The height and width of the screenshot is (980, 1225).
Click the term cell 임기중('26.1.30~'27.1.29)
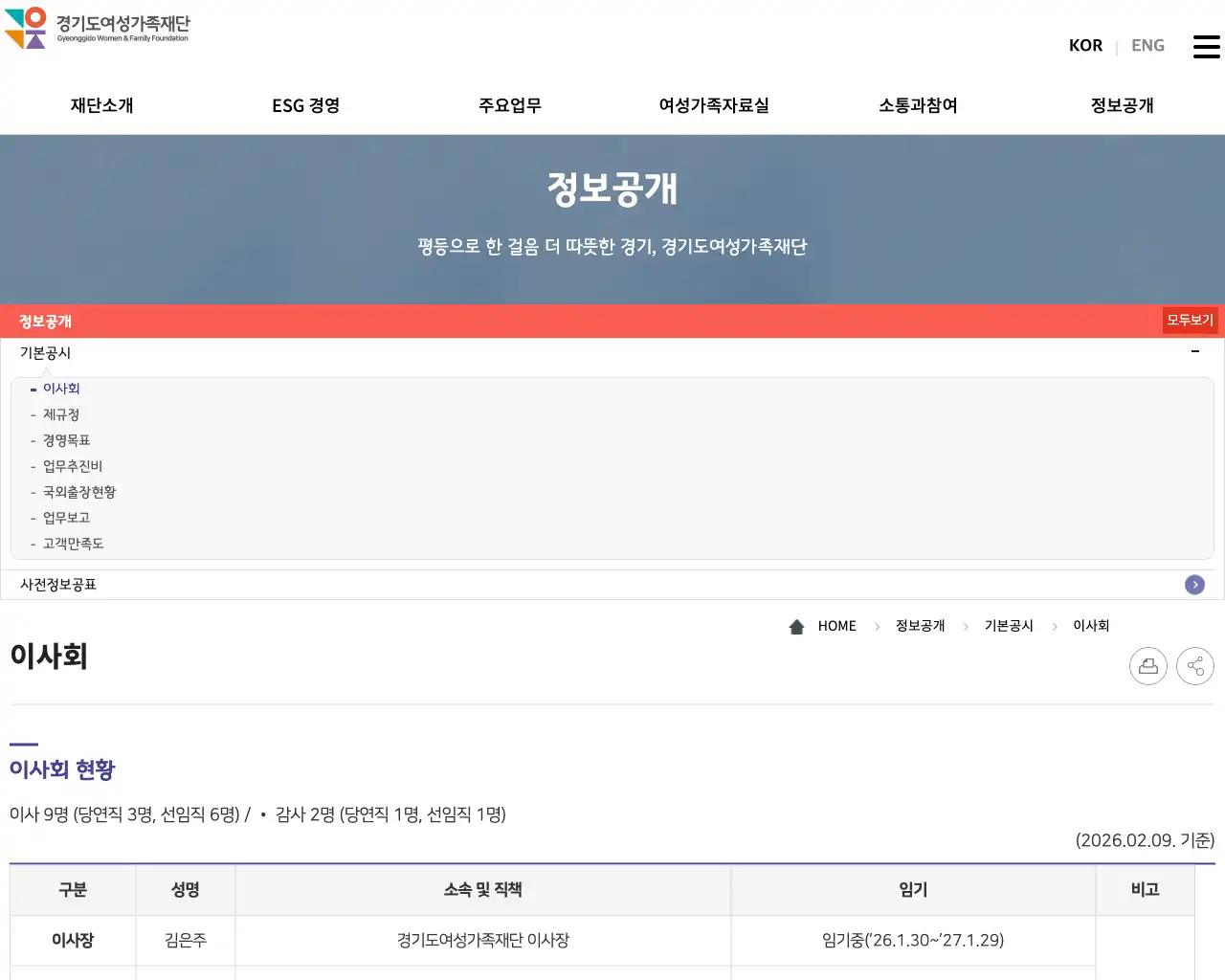(x=914, y=941)
